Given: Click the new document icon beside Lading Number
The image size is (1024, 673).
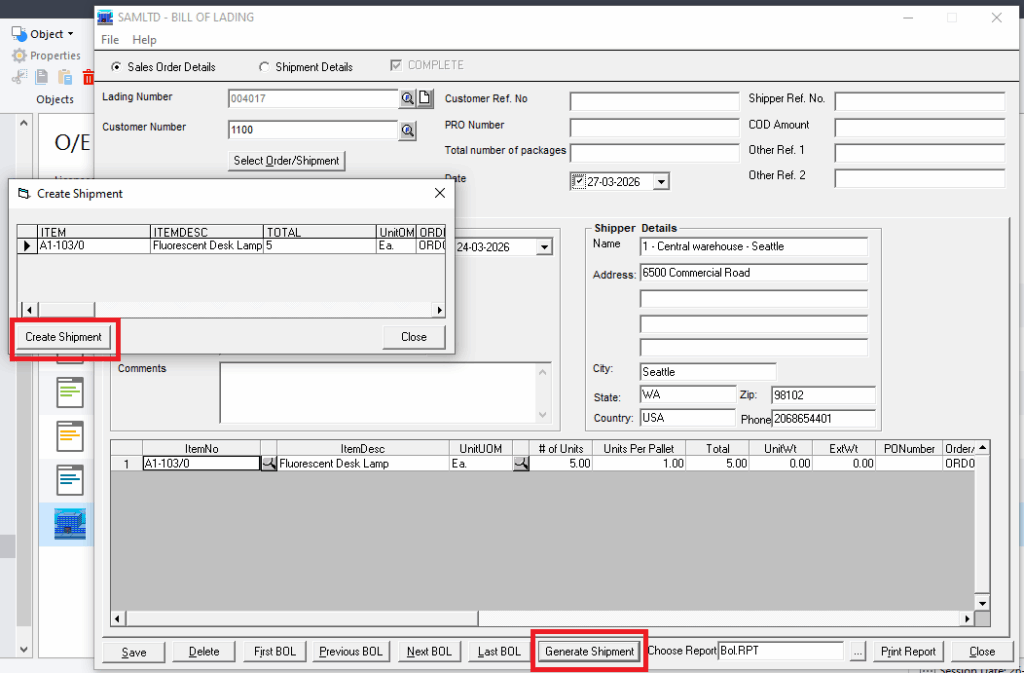Looking at the screenshot, I should pyautogui.click(x=425, y=98).
